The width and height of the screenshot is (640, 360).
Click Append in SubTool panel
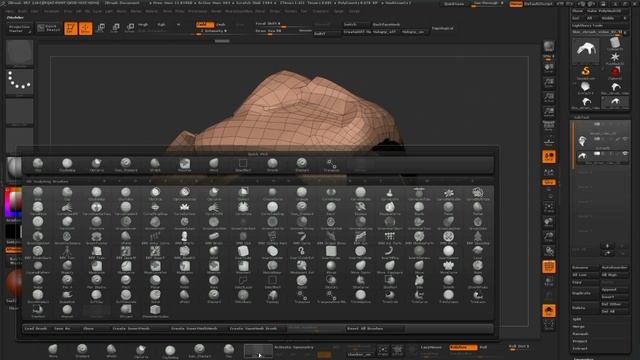coord(614,290)
